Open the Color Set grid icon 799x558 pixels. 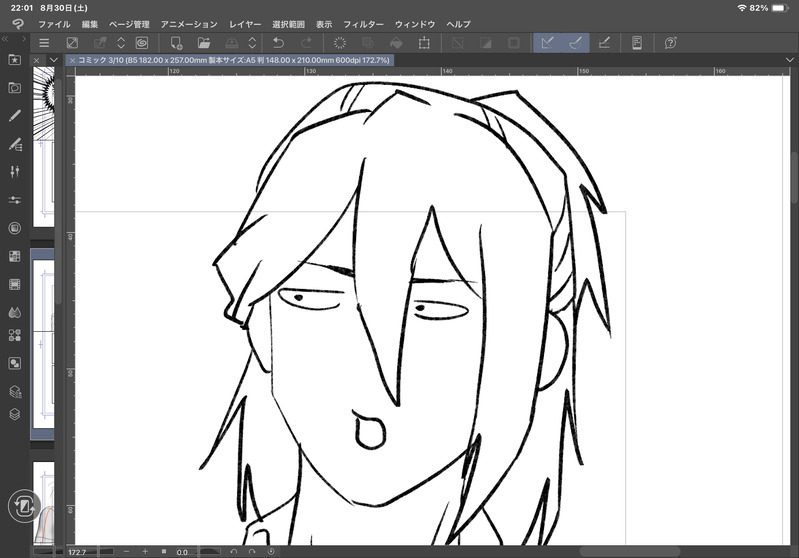tap(15, 256)
